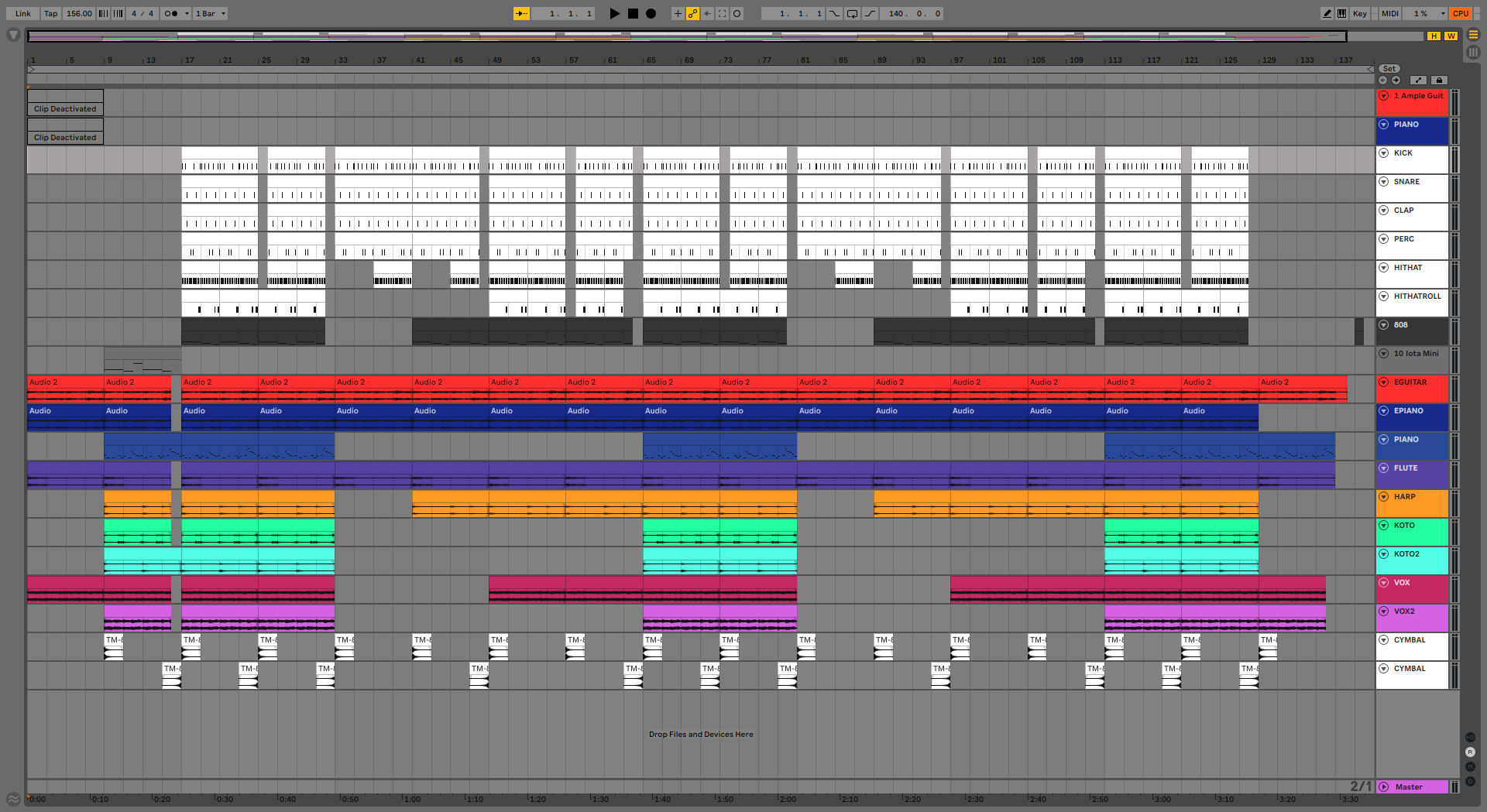Select the EGUITAR track header
Image resolution: width=1487 pixels, height=812 pixels.
tap(1412, 389)
